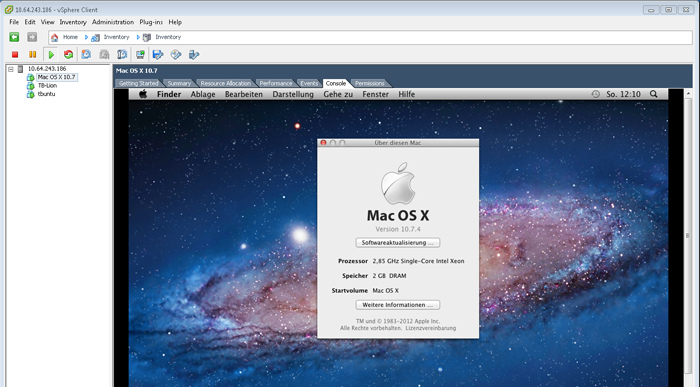The image size is (700, 387).
Task: Power off the VM with red stop button
Action: pos(15,54)
